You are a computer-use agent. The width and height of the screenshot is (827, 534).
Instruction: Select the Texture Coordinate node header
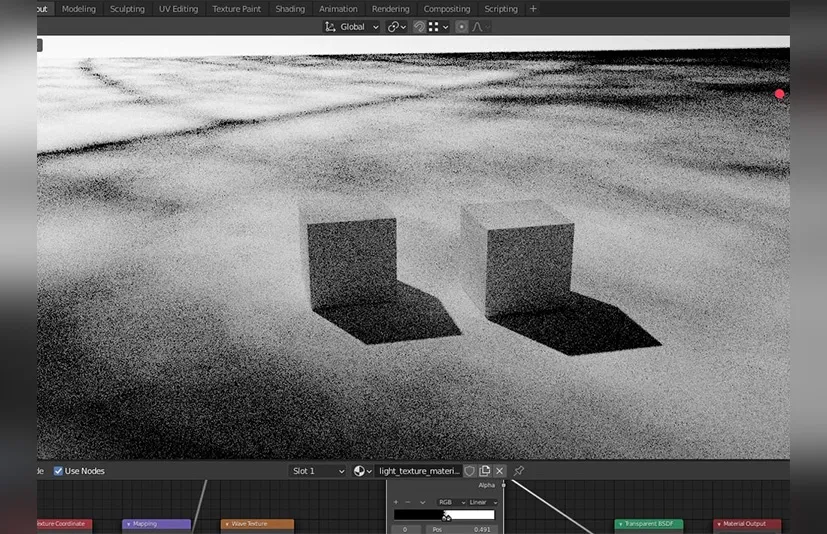pyautogui.click(x=64, y=524)
